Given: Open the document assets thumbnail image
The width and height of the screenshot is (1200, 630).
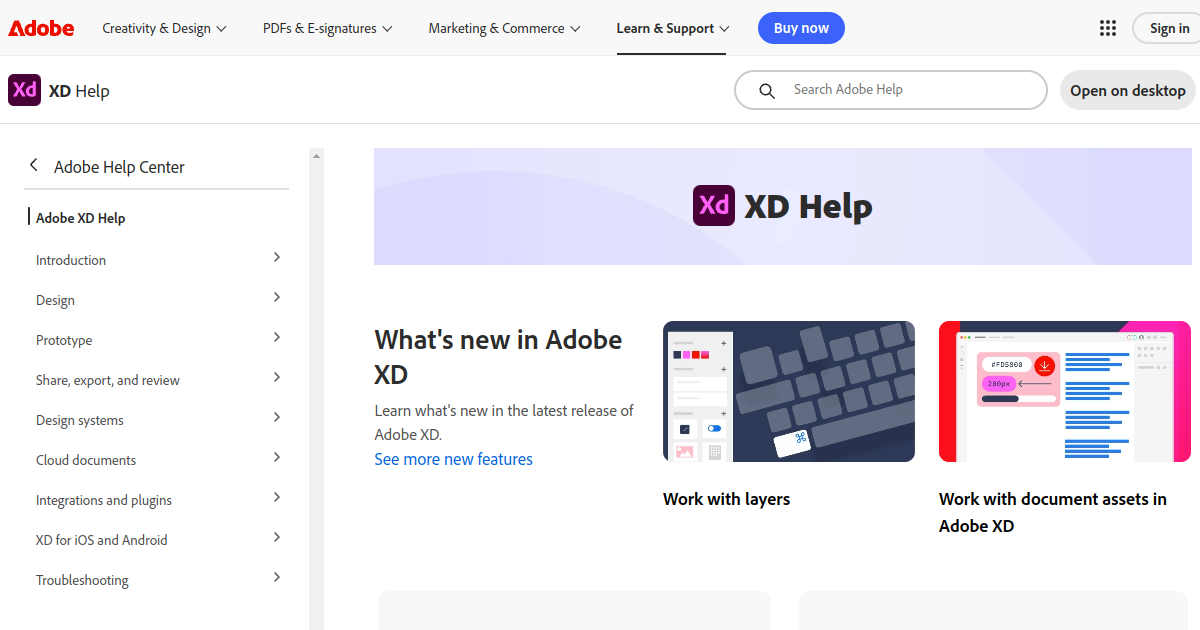Looking at the screenshot, I should coord(1065,391).
